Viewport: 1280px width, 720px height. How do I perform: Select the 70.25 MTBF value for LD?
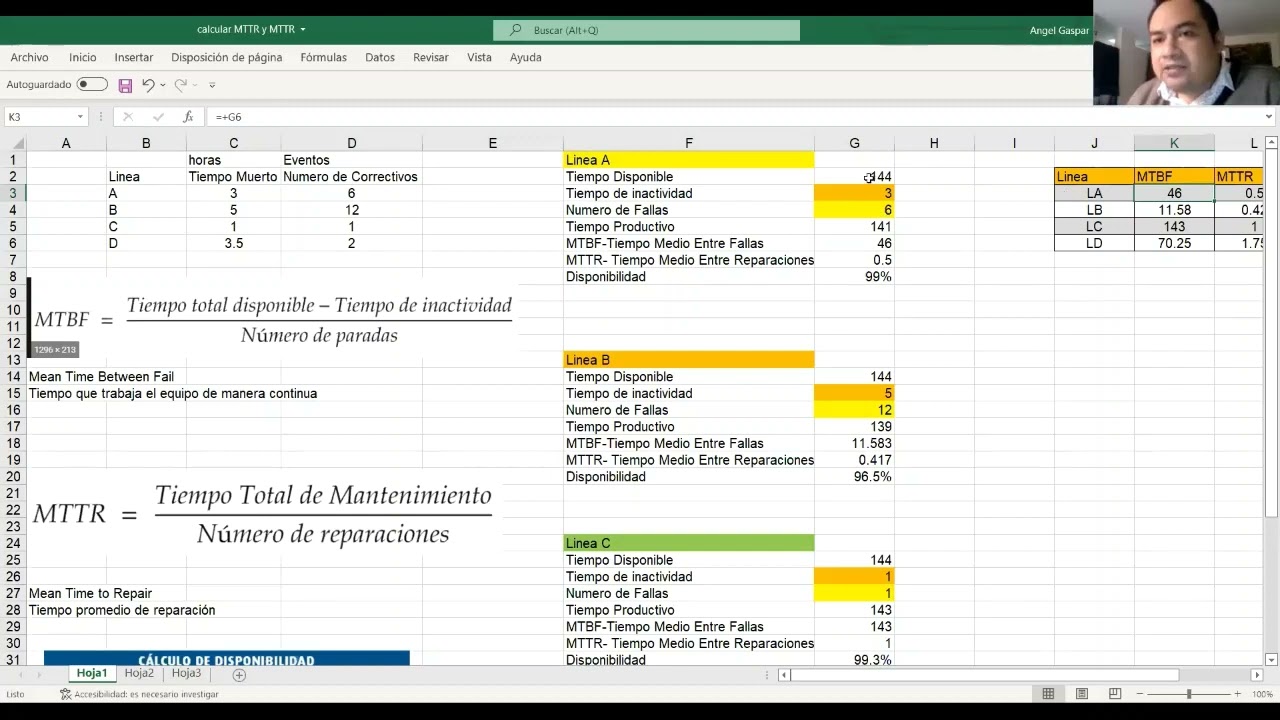pos(1174,243)
